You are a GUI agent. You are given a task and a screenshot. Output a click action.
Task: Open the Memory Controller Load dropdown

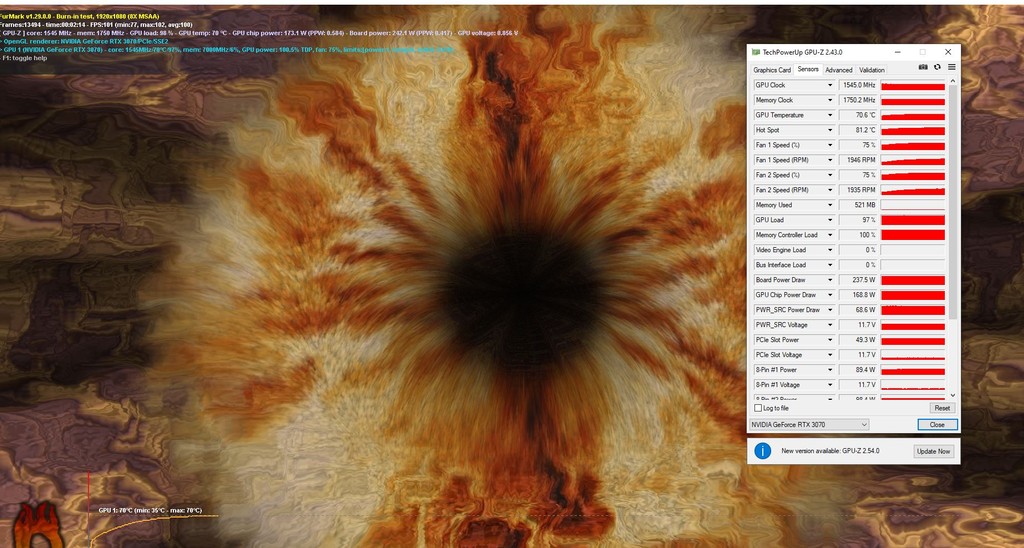(830, 236)
